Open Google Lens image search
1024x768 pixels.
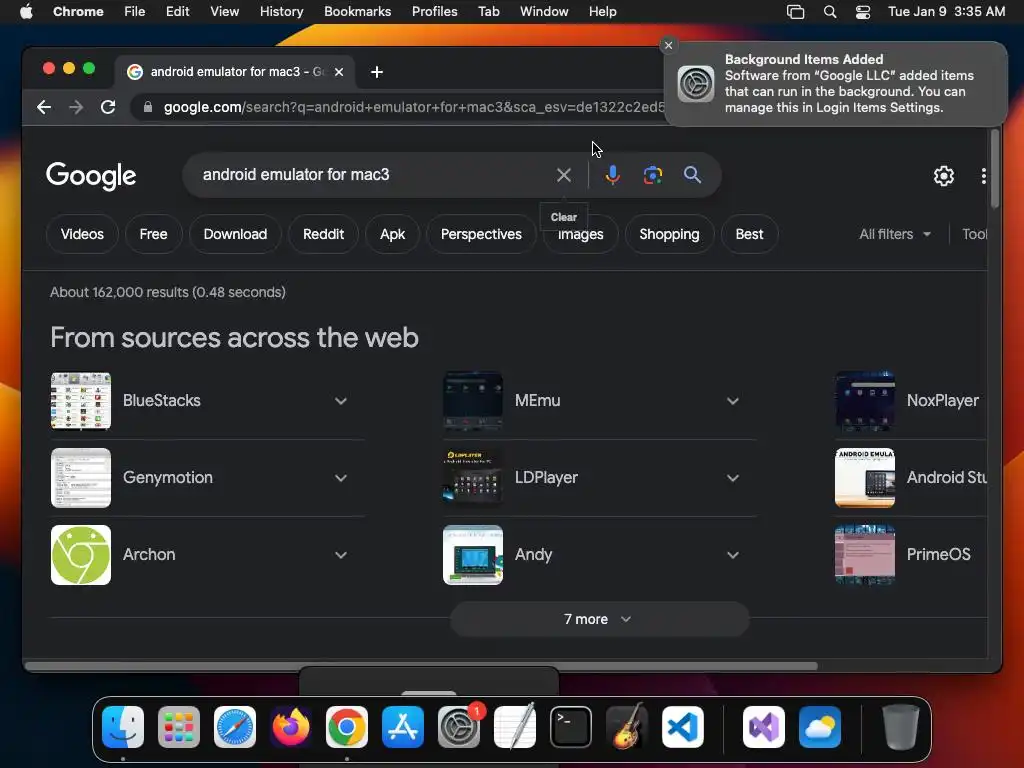tap(652, 175)
